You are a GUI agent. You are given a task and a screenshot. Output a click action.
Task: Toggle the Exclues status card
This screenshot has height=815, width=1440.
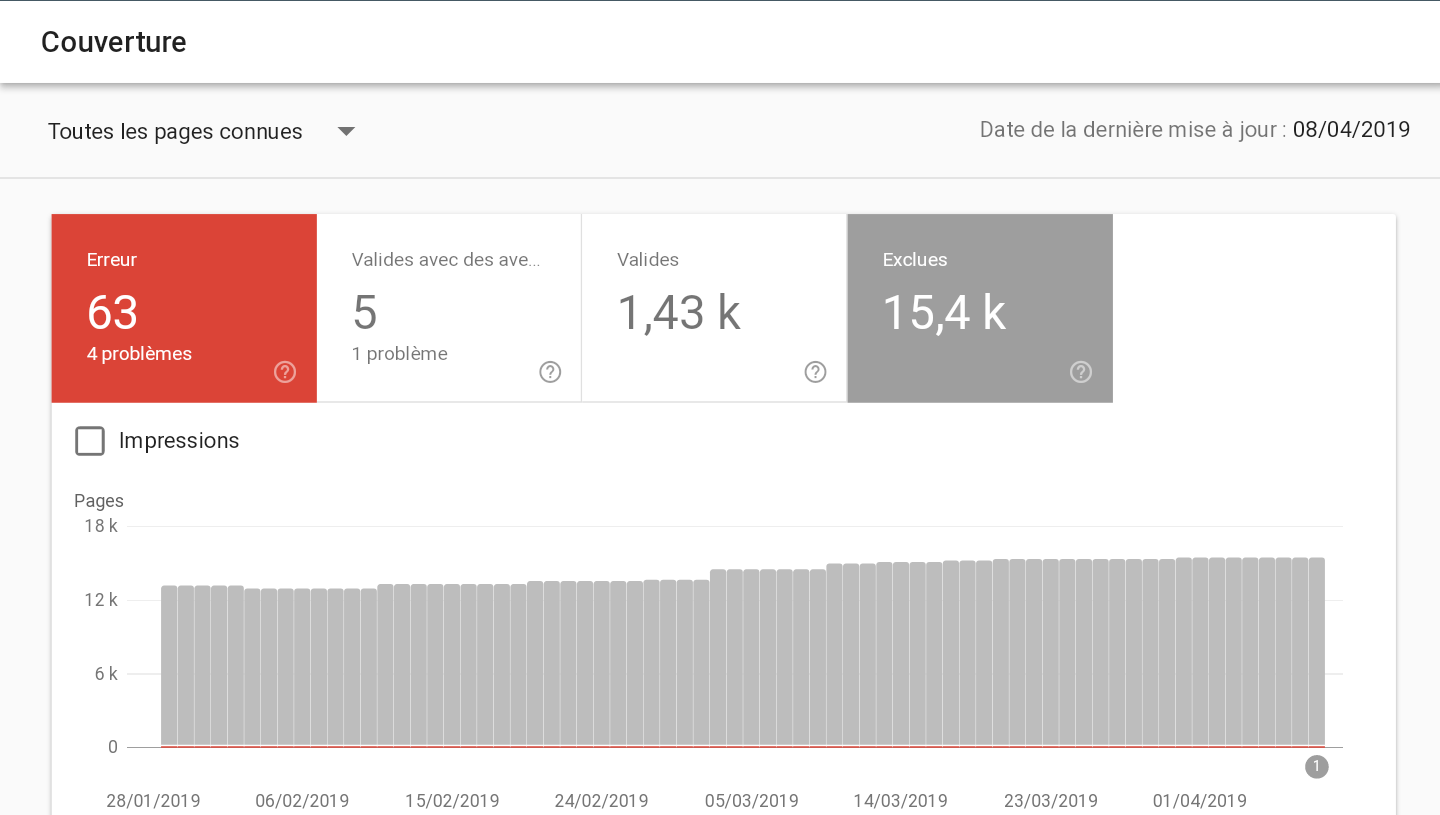pyautogui.click(x=980, y=308)
